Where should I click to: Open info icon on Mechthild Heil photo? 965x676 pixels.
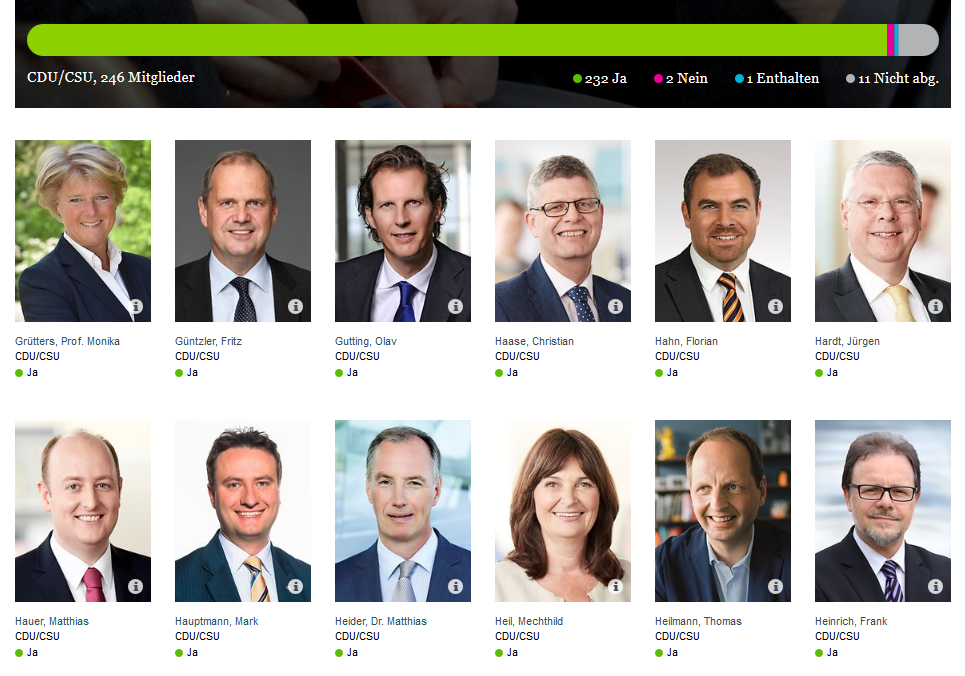click(x=615, y=586)
